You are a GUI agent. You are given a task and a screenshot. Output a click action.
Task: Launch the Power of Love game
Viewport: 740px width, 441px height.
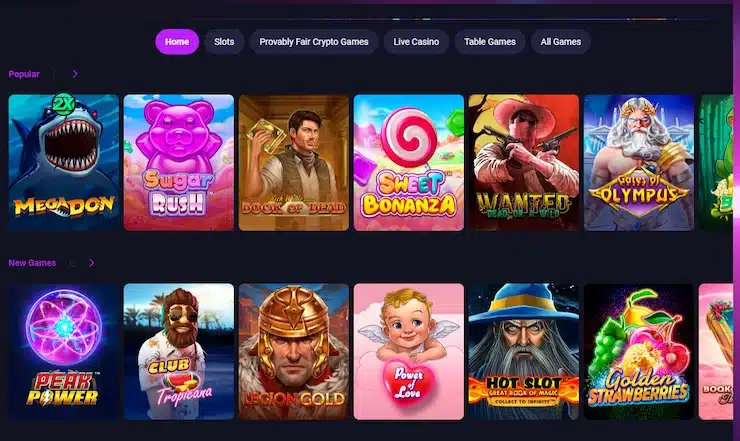[x=409, y=351]
